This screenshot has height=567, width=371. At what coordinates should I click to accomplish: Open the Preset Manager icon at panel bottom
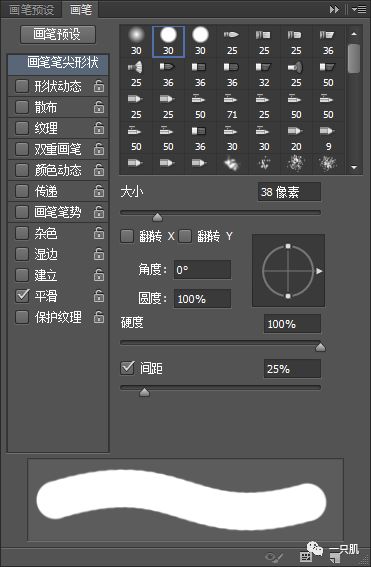pyautogui.click(x=306, y=557)
